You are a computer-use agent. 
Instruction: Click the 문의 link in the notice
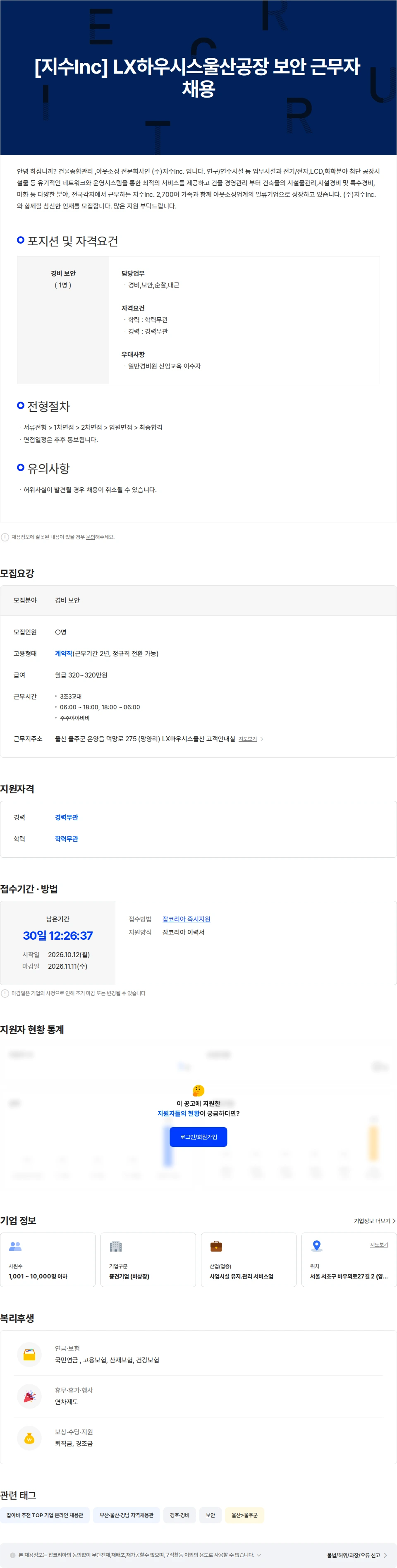[x=89, y=537]
